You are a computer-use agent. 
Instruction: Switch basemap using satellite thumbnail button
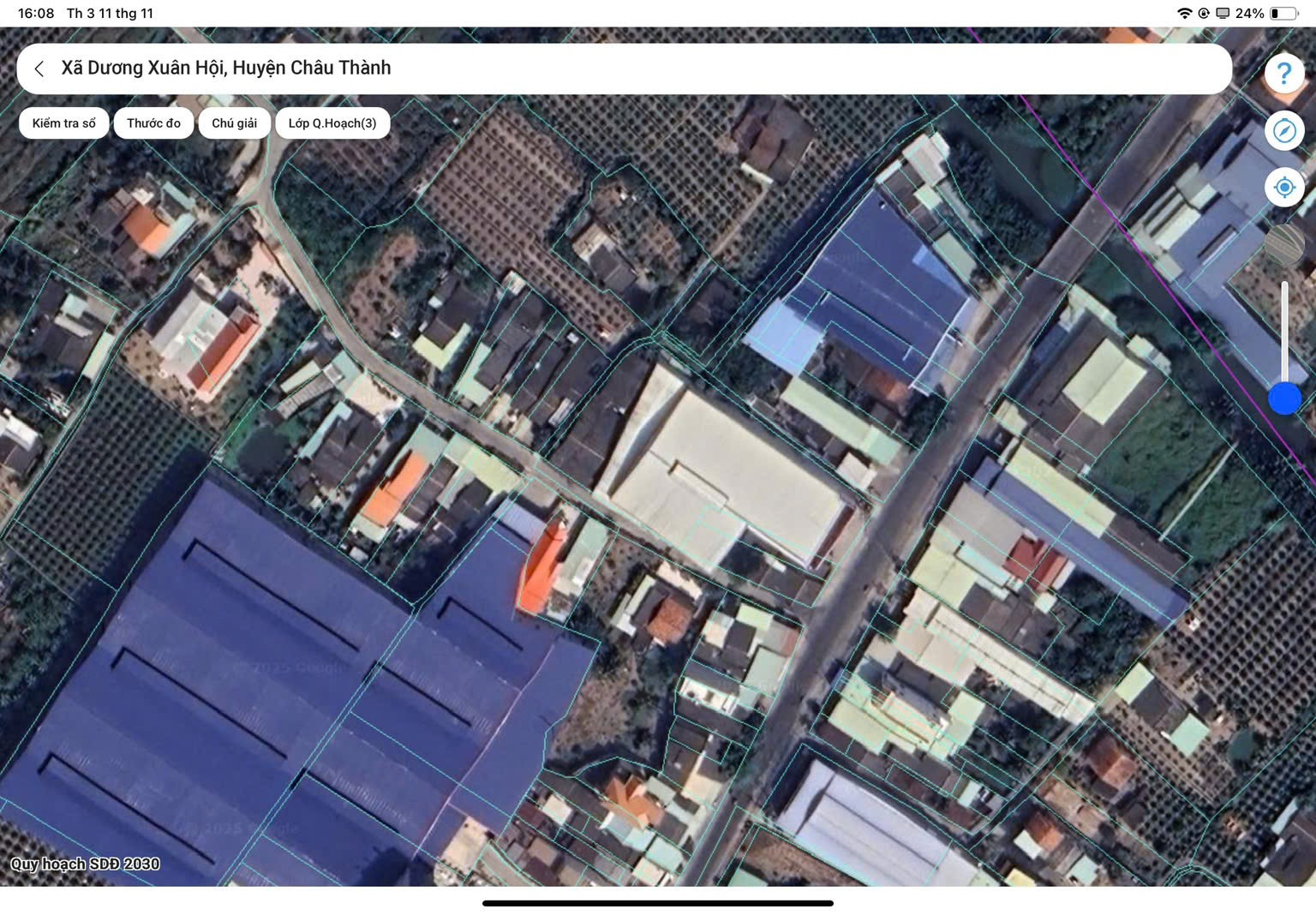1283,244
